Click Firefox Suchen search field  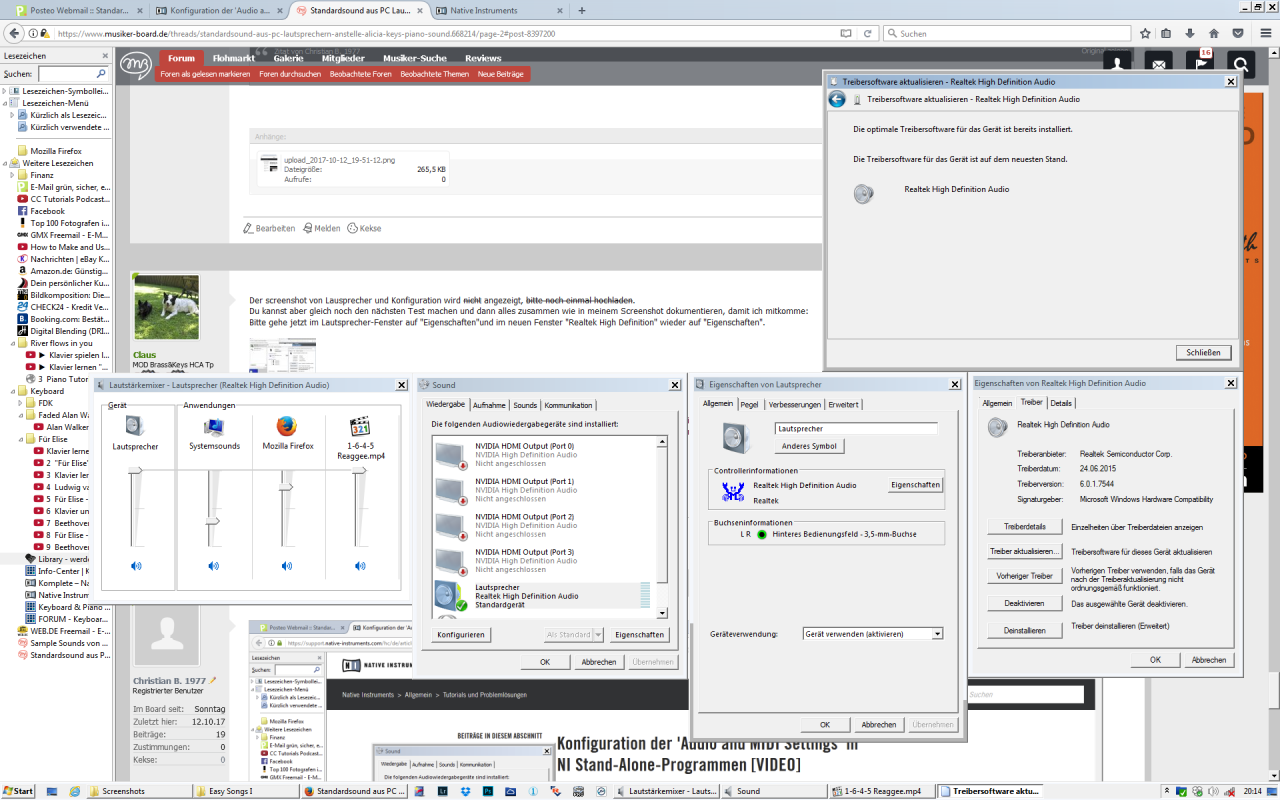click(1006, 33)
